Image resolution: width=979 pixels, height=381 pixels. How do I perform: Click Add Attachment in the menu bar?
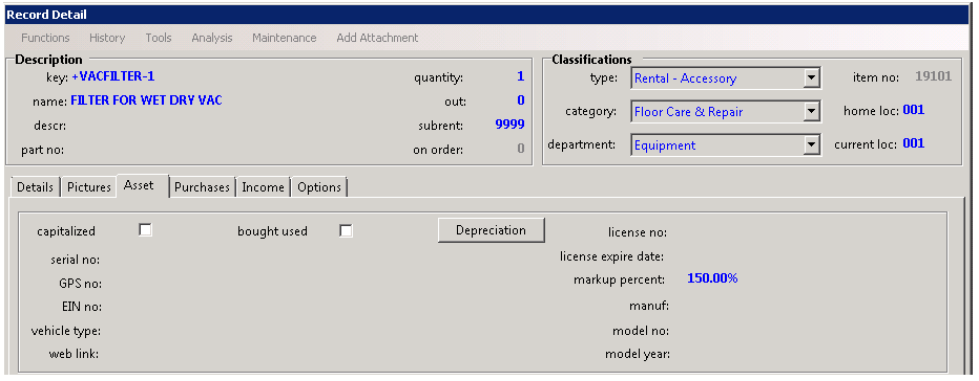377,37
